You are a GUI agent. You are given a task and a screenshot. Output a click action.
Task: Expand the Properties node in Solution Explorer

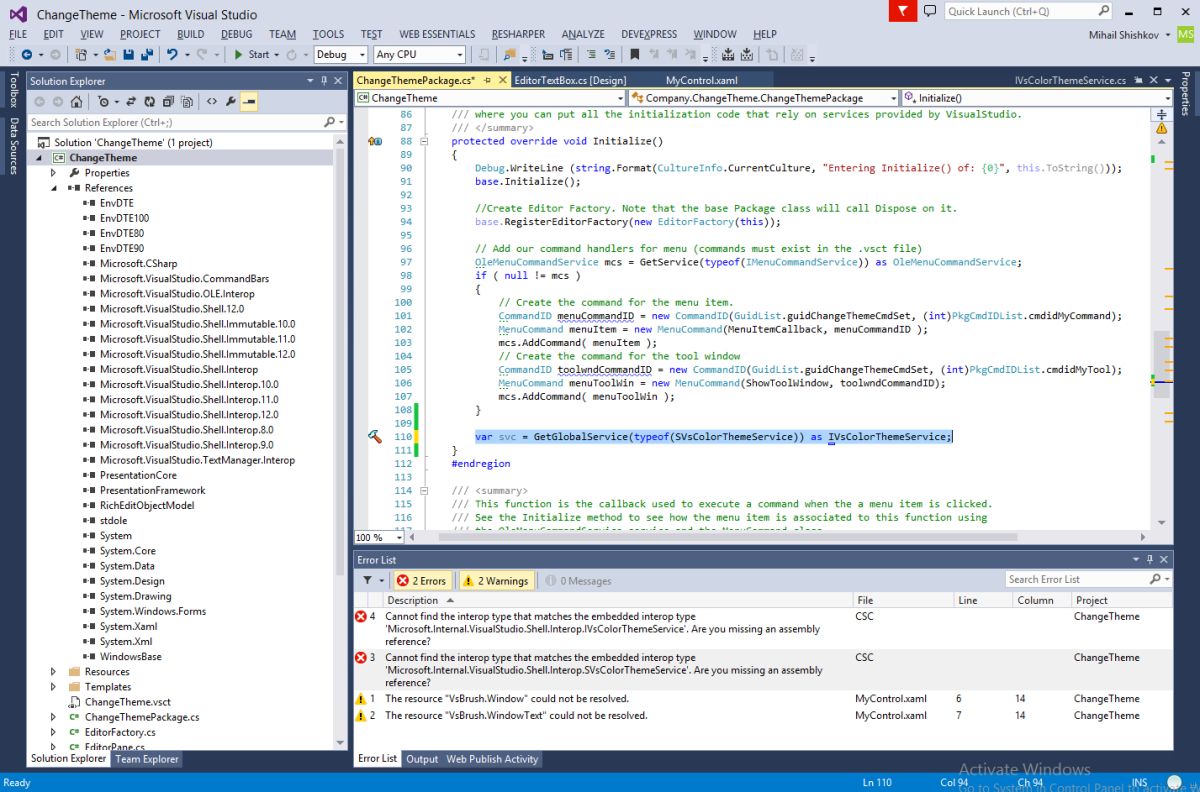pos(54,173)
